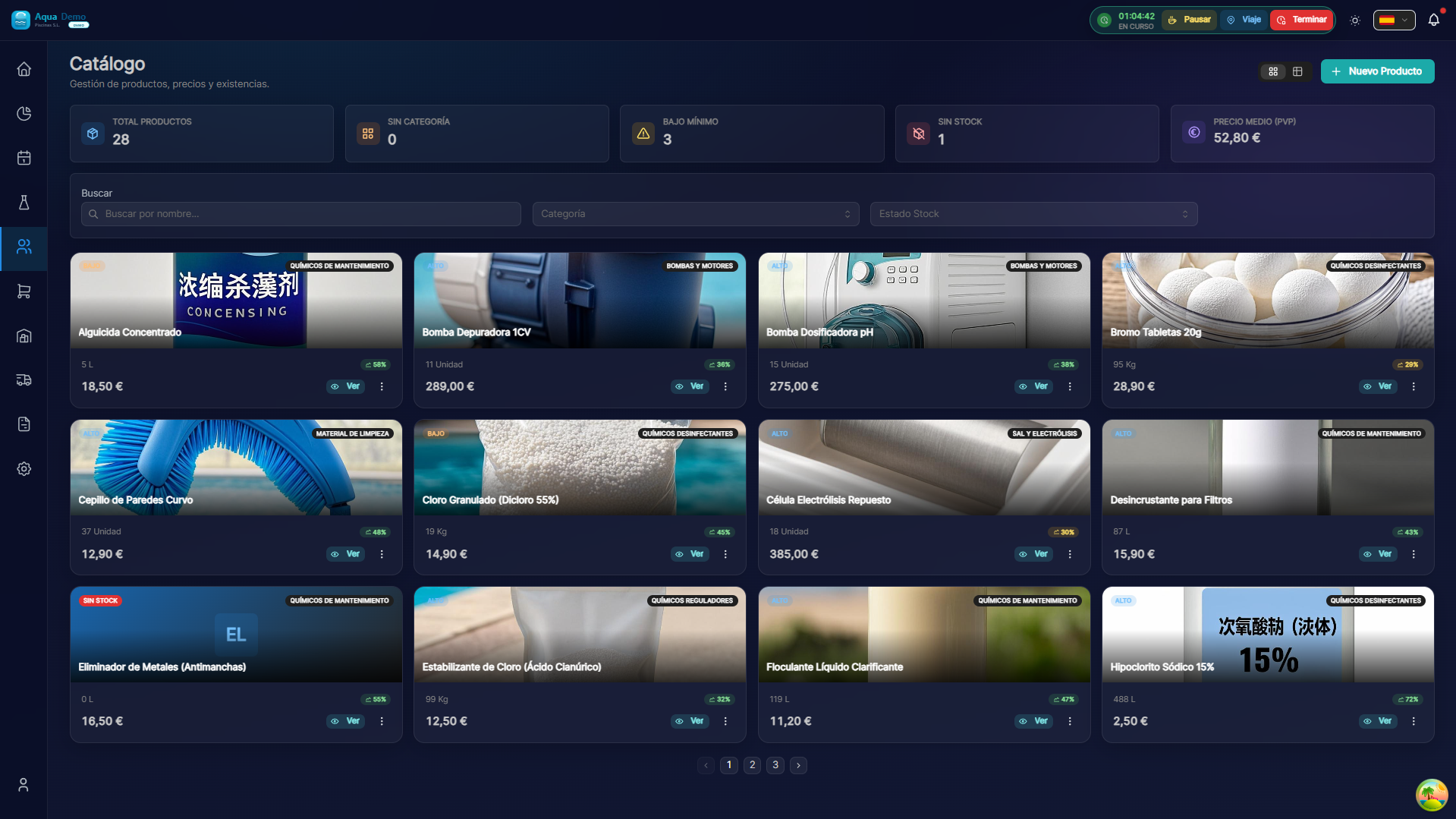
Task: Click the Pausar timer button
Action: [x=1189, y=20]
